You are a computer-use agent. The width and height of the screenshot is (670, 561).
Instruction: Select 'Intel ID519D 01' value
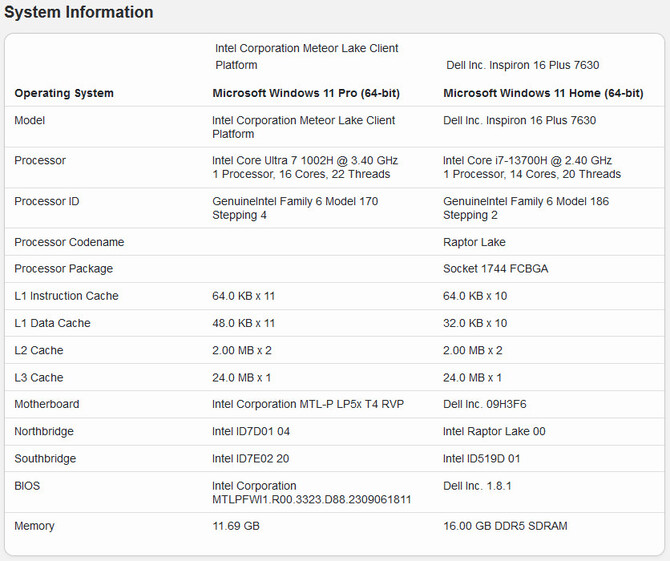click(482, 459)
